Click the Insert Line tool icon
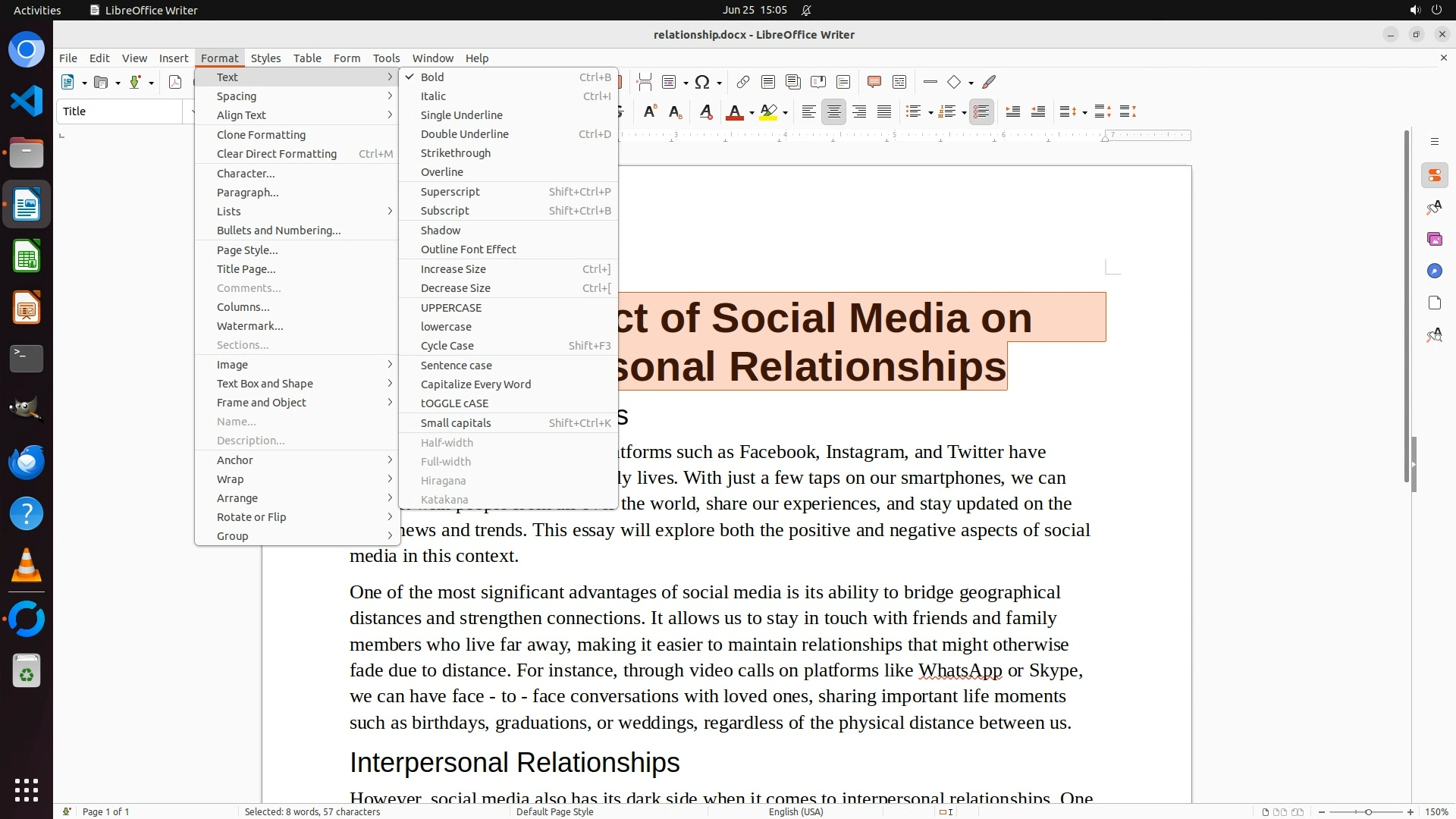Image resolution: width=1456 pixels, height=819 pixels. coord(930,82)
